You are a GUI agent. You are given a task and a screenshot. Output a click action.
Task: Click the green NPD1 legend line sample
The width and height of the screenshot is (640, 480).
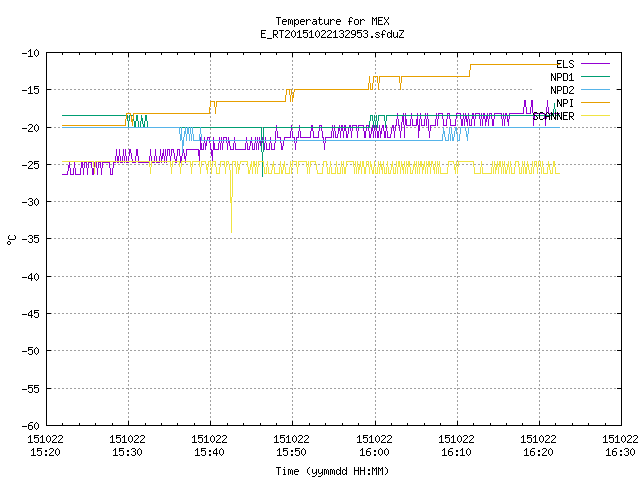[595, 76]
